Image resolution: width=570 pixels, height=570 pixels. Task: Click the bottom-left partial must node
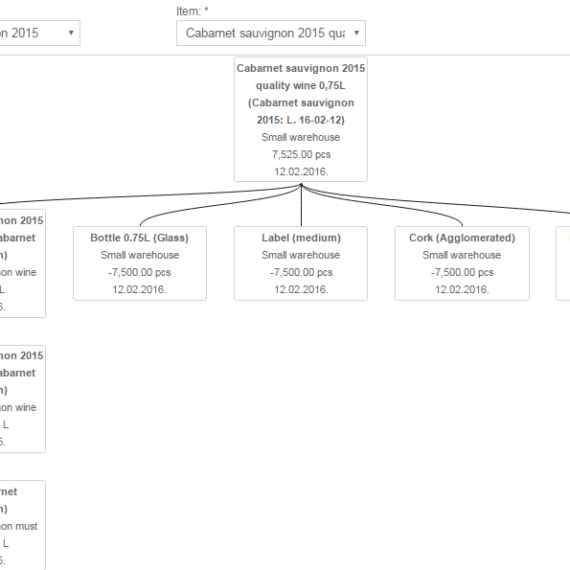(x=23, y=525)
